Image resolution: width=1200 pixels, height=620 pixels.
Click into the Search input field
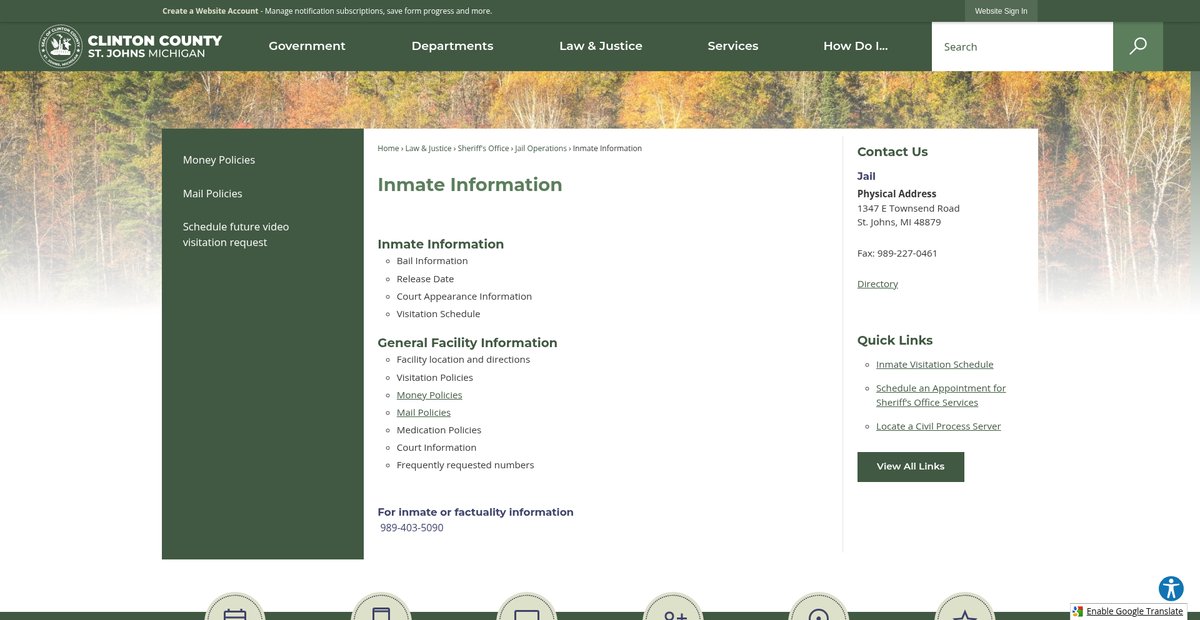[x=1021, y=47]
